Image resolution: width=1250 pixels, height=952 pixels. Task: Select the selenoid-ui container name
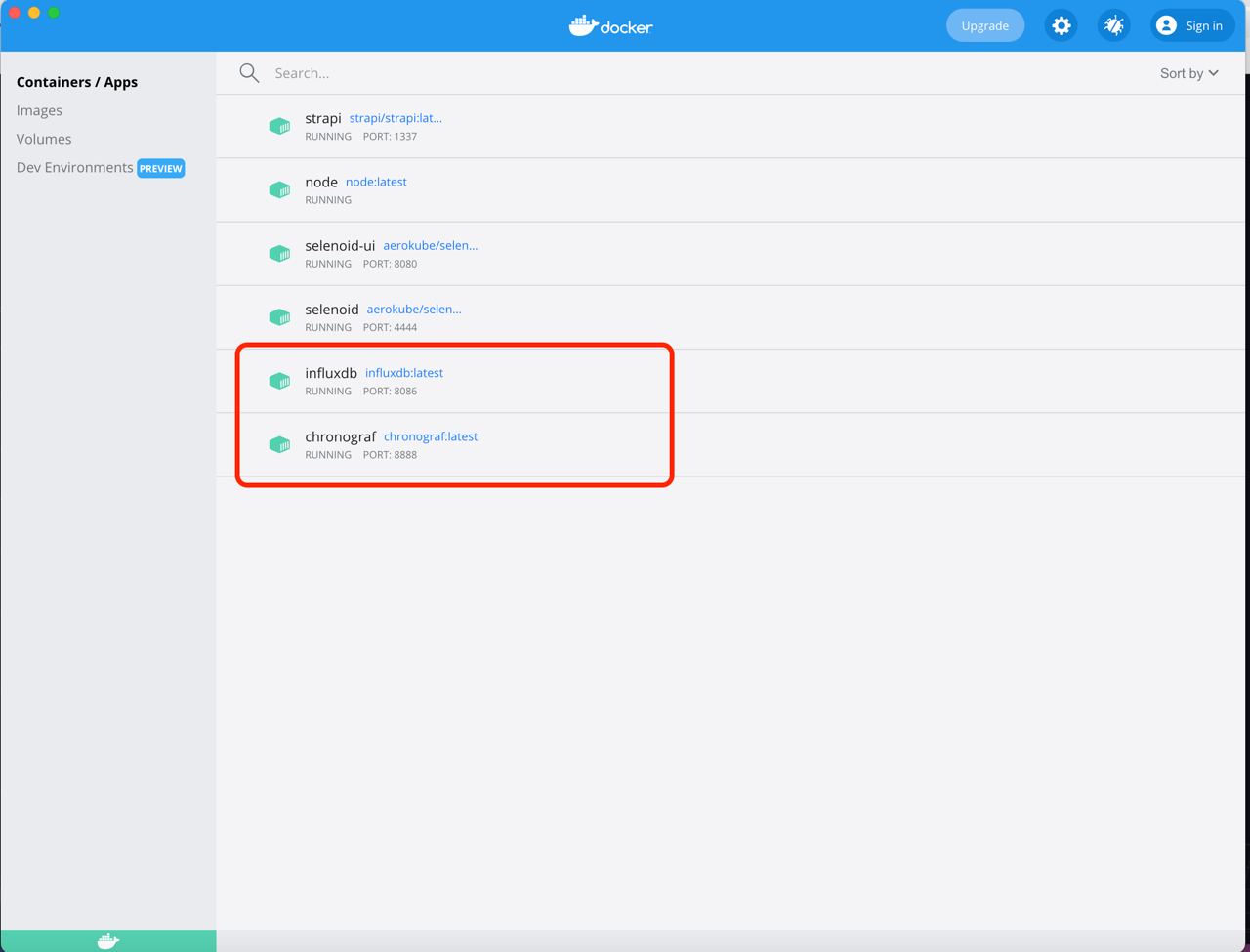340,245
